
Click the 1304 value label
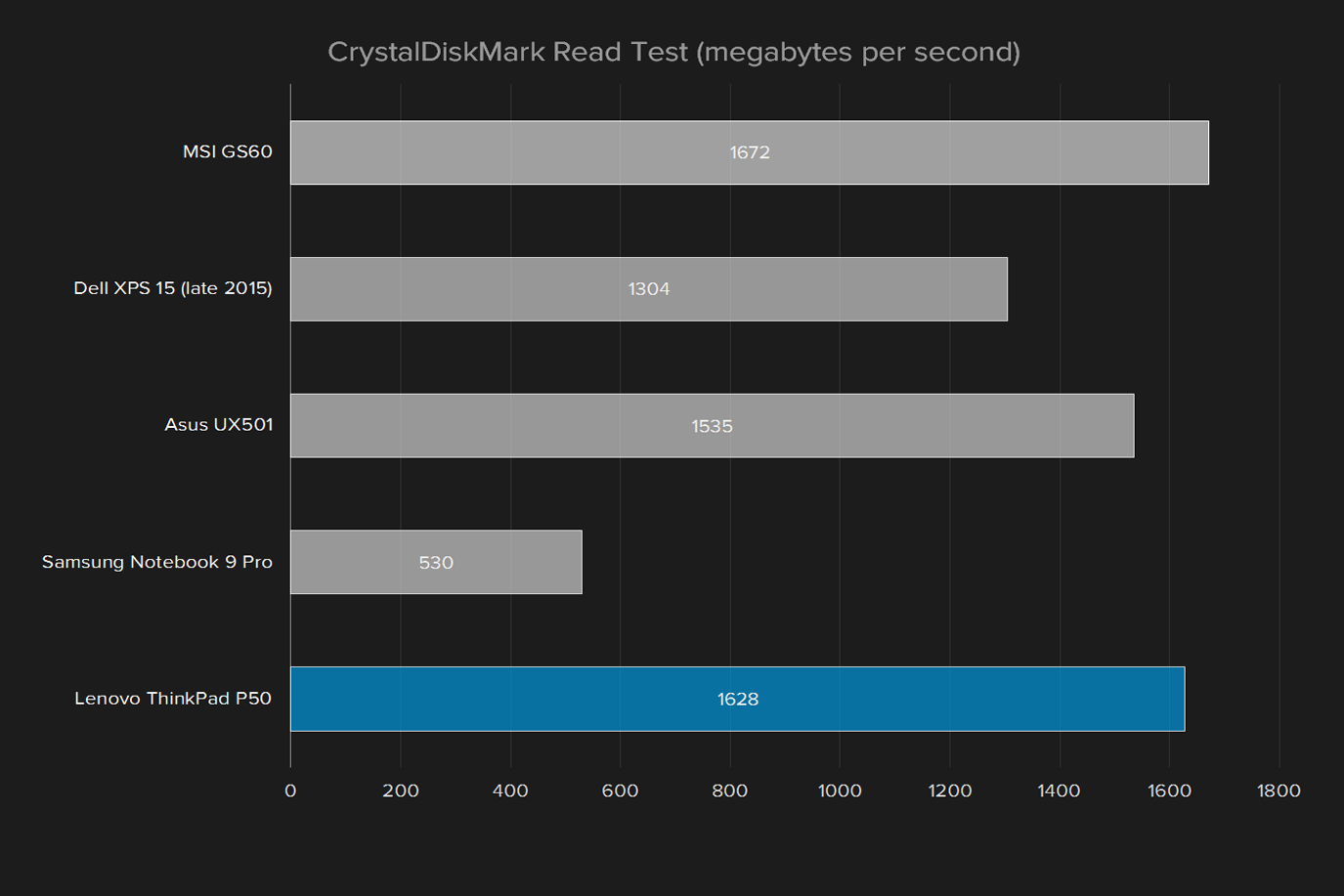pyautogui.click(x=649, y=289)
